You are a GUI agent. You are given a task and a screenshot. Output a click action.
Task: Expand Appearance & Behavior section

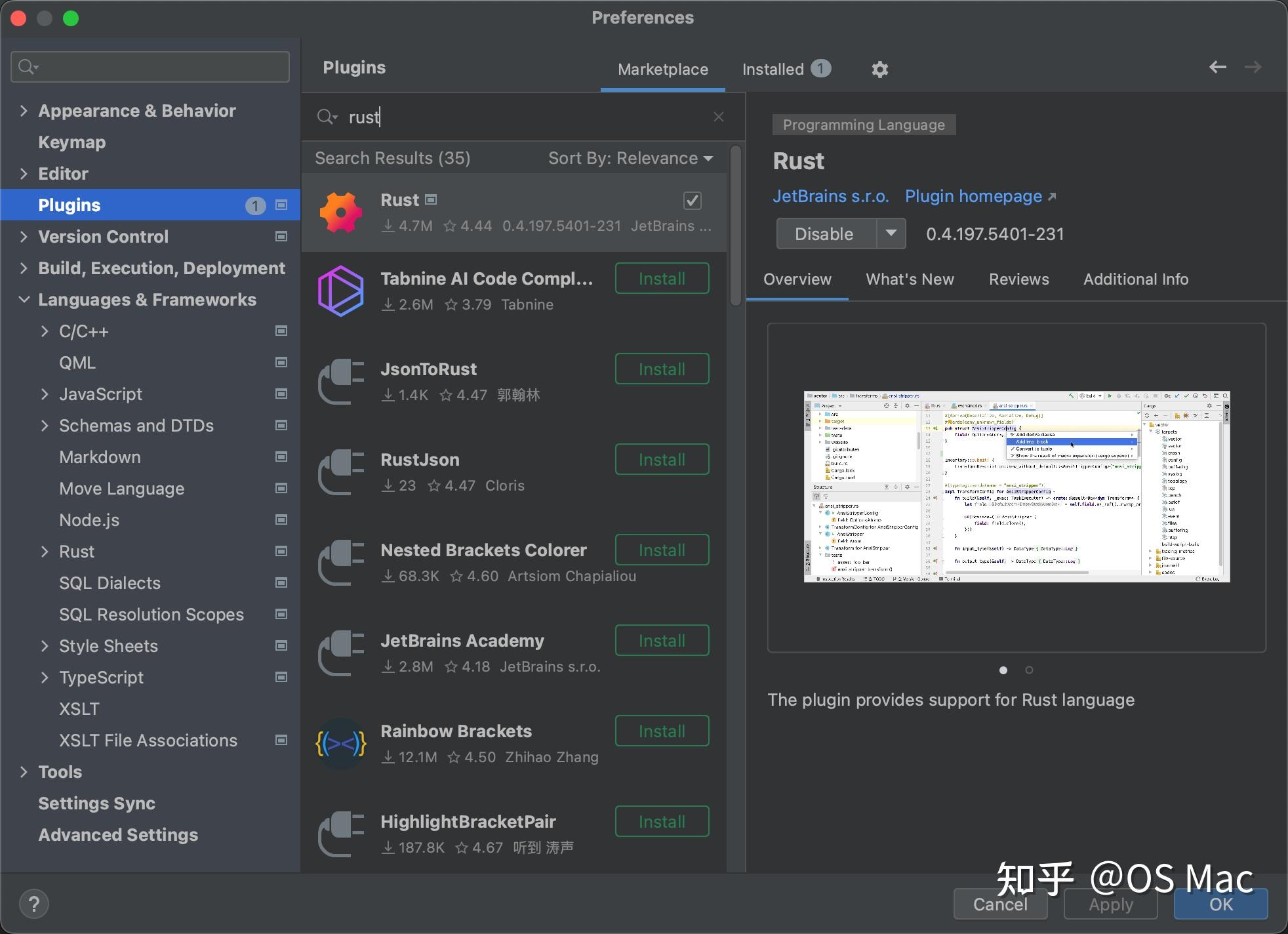(x=24, y=110)
